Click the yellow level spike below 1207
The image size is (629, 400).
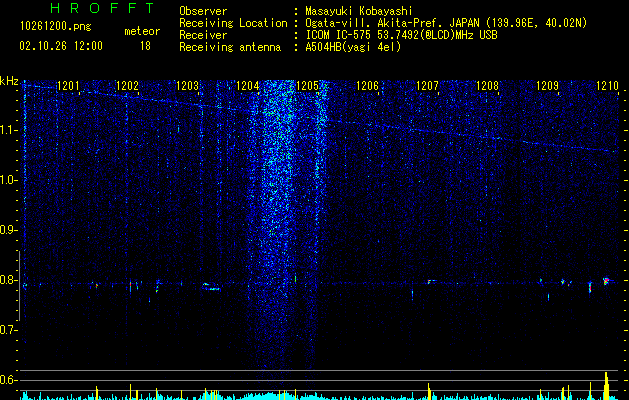pos(428,391)
